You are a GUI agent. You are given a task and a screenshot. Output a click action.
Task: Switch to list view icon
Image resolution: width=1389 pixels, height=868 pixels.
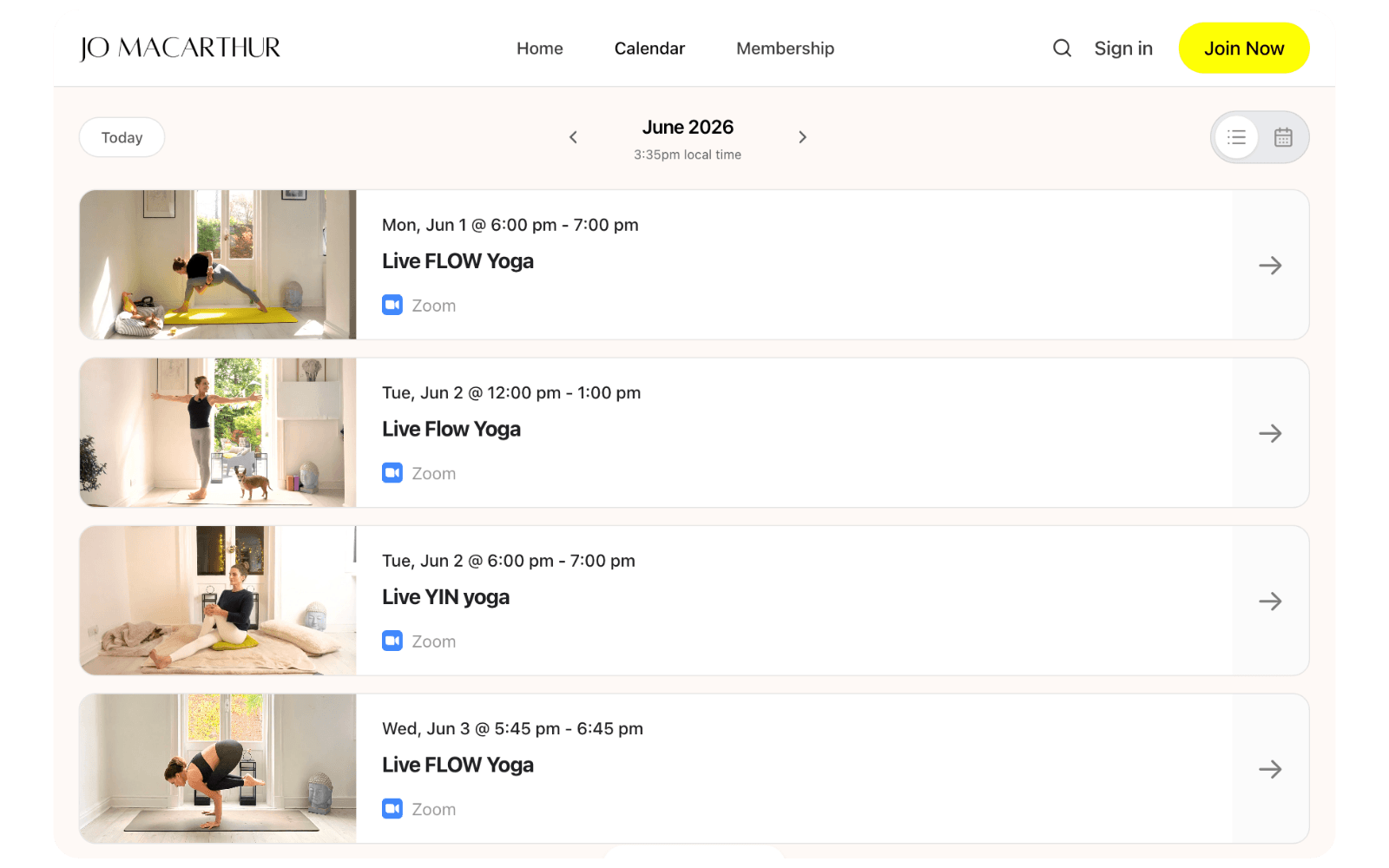click(x=1236, y=137)
